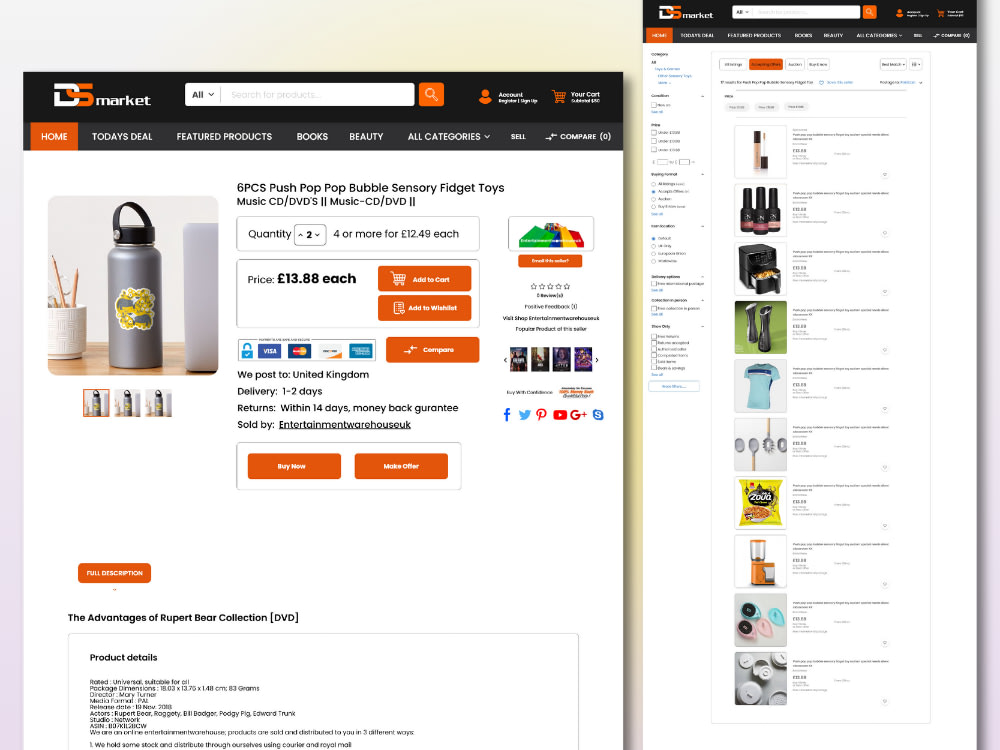Select Worldwide item location radio

(653, 261)
